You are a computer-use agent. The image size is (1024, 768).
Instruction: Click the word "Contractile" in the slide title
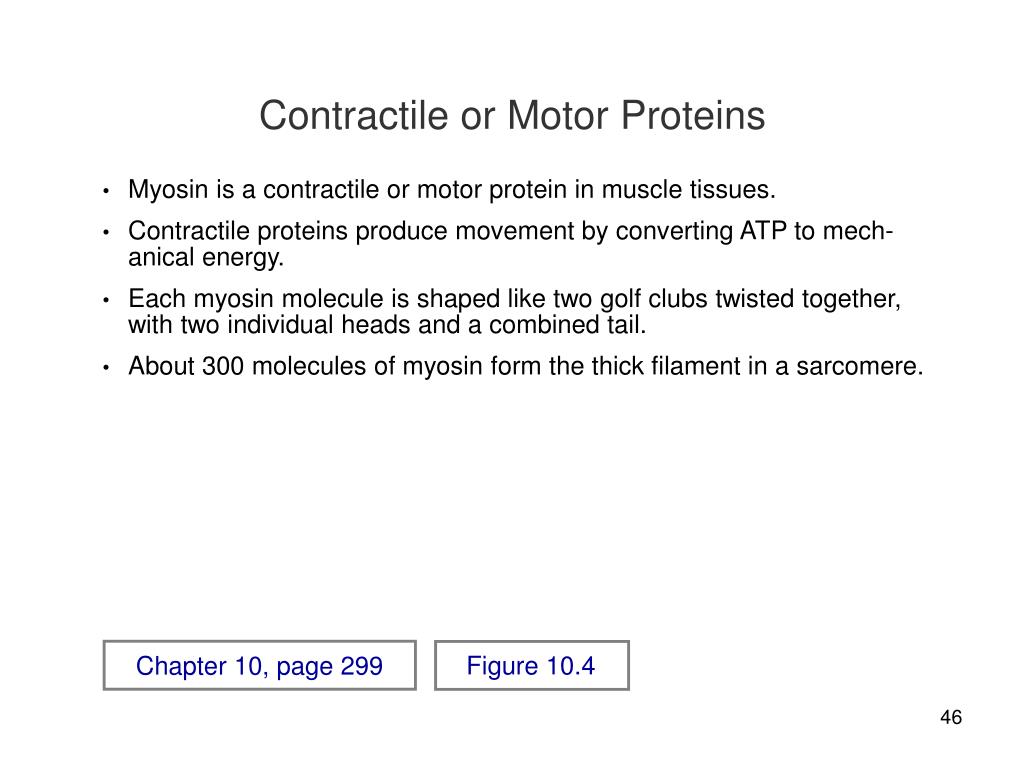pos(355,116)
